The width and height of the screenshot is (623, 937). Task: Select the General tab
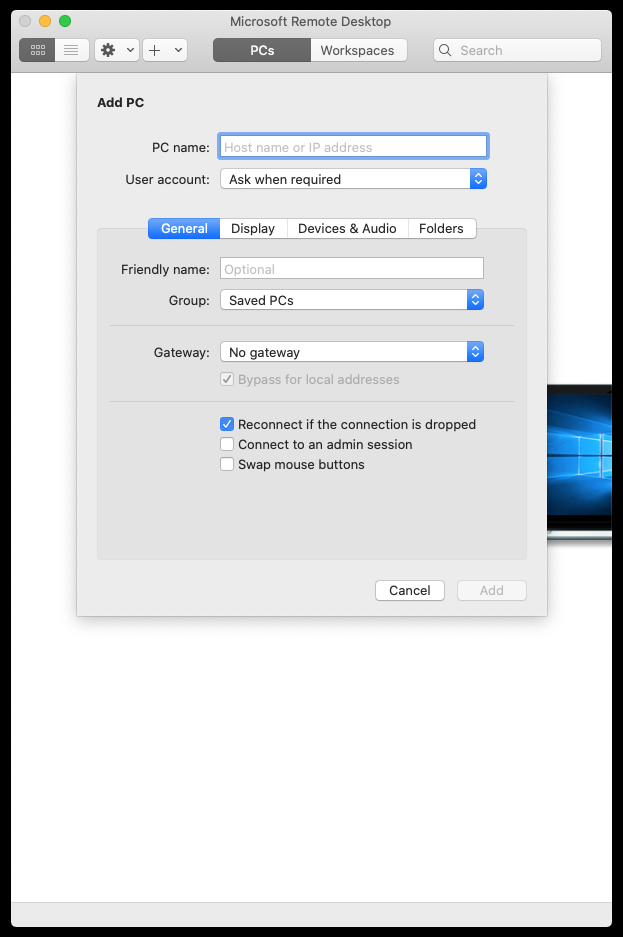[x=184, y=228]
